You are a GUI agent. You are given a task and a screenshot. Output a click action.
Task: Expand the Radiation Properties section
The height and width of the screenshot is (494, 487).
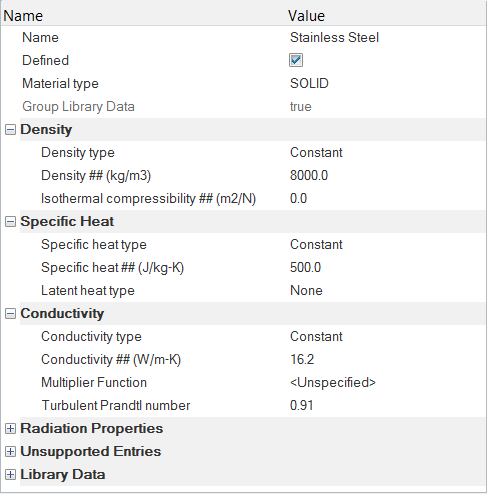[x=10, y=429]
